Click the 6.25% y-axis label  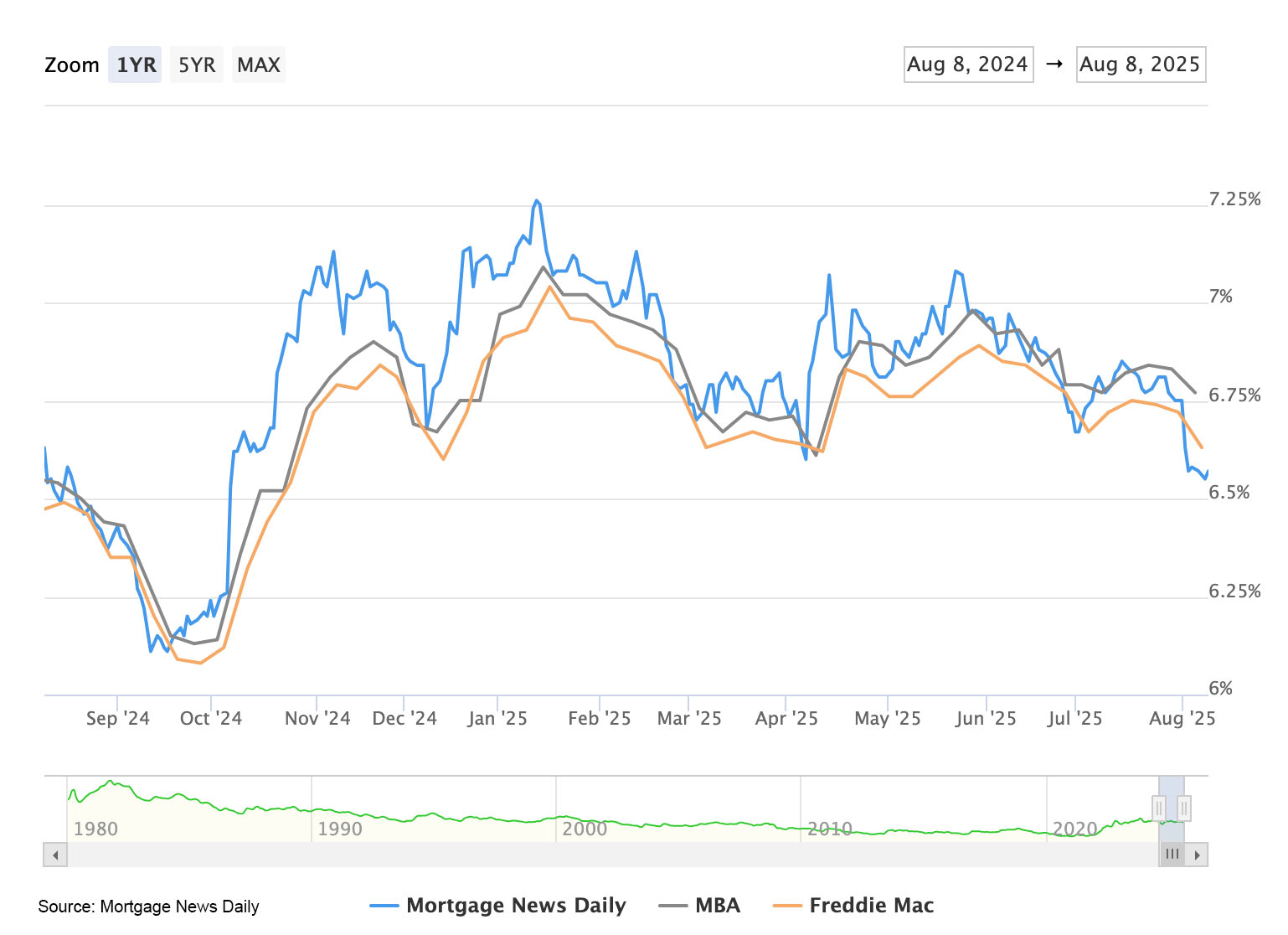1234,591
